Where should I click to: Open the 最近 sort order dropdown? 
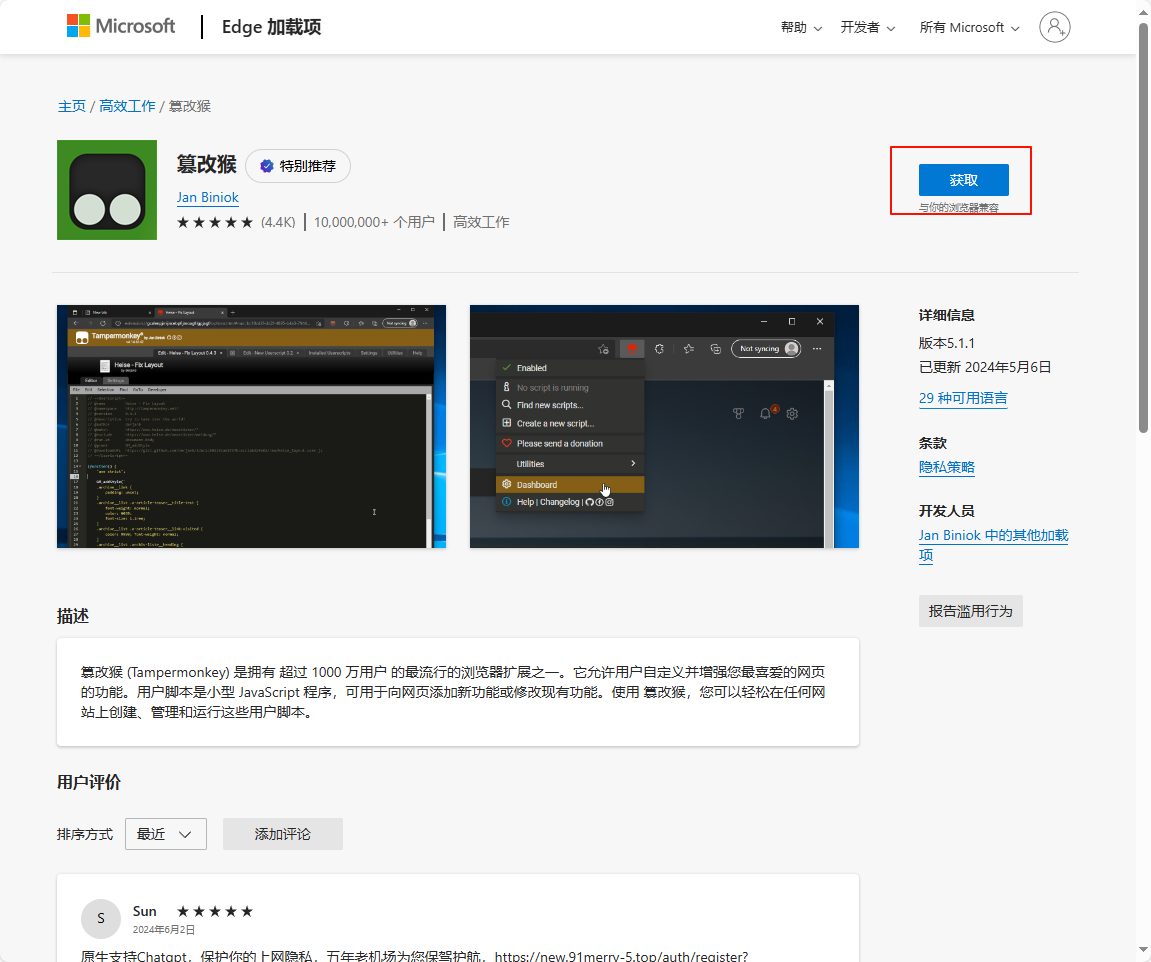tap(166, 834)
